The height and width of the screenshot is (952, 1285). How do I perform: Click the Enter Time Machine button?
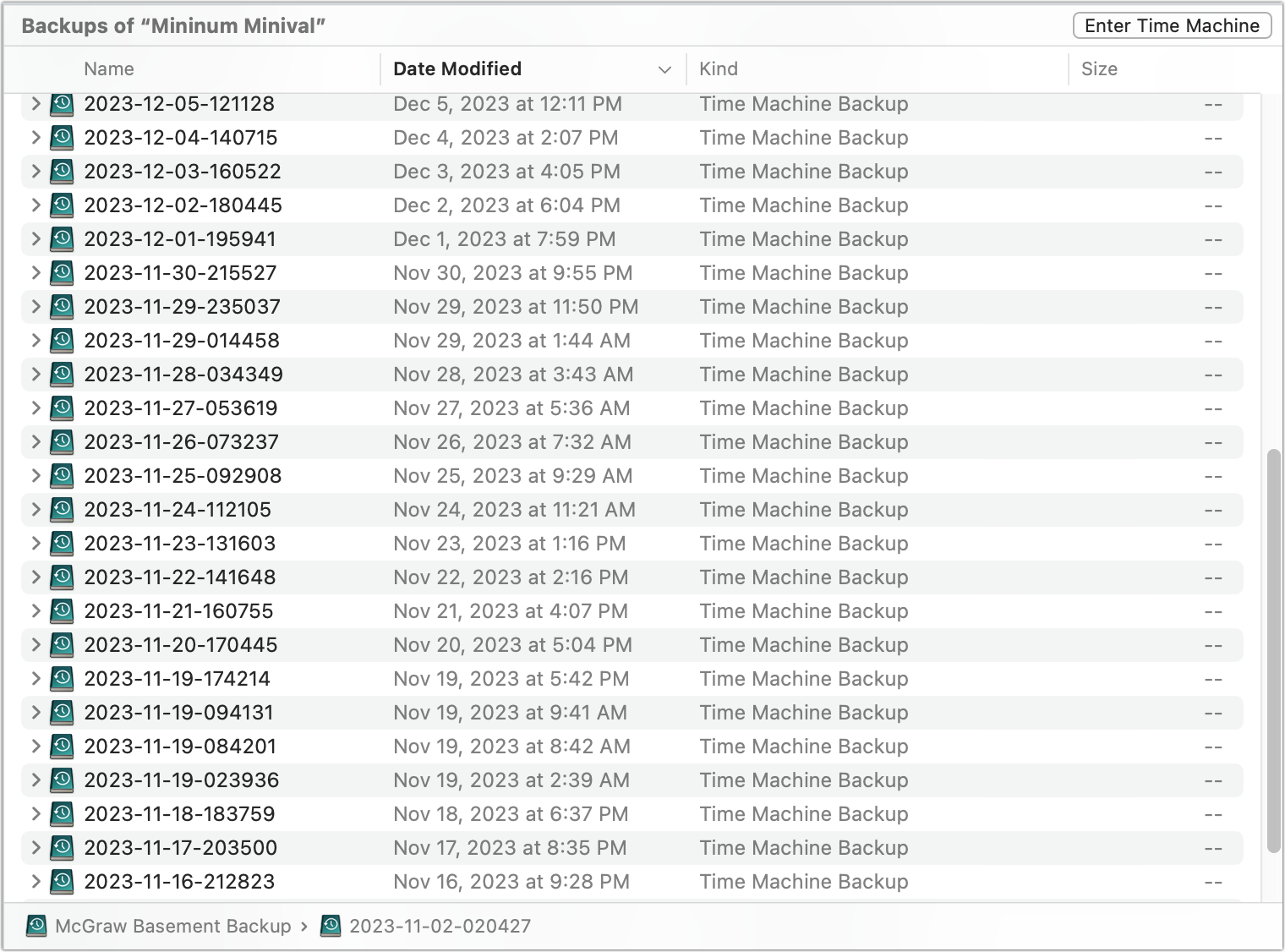click(1172, 25)
